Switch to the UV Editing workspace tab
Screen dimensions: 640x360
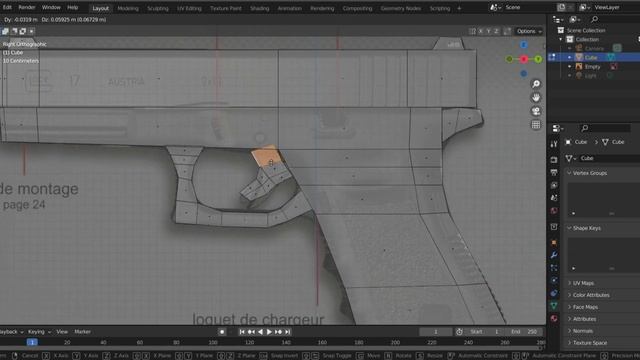coord(189,8)
